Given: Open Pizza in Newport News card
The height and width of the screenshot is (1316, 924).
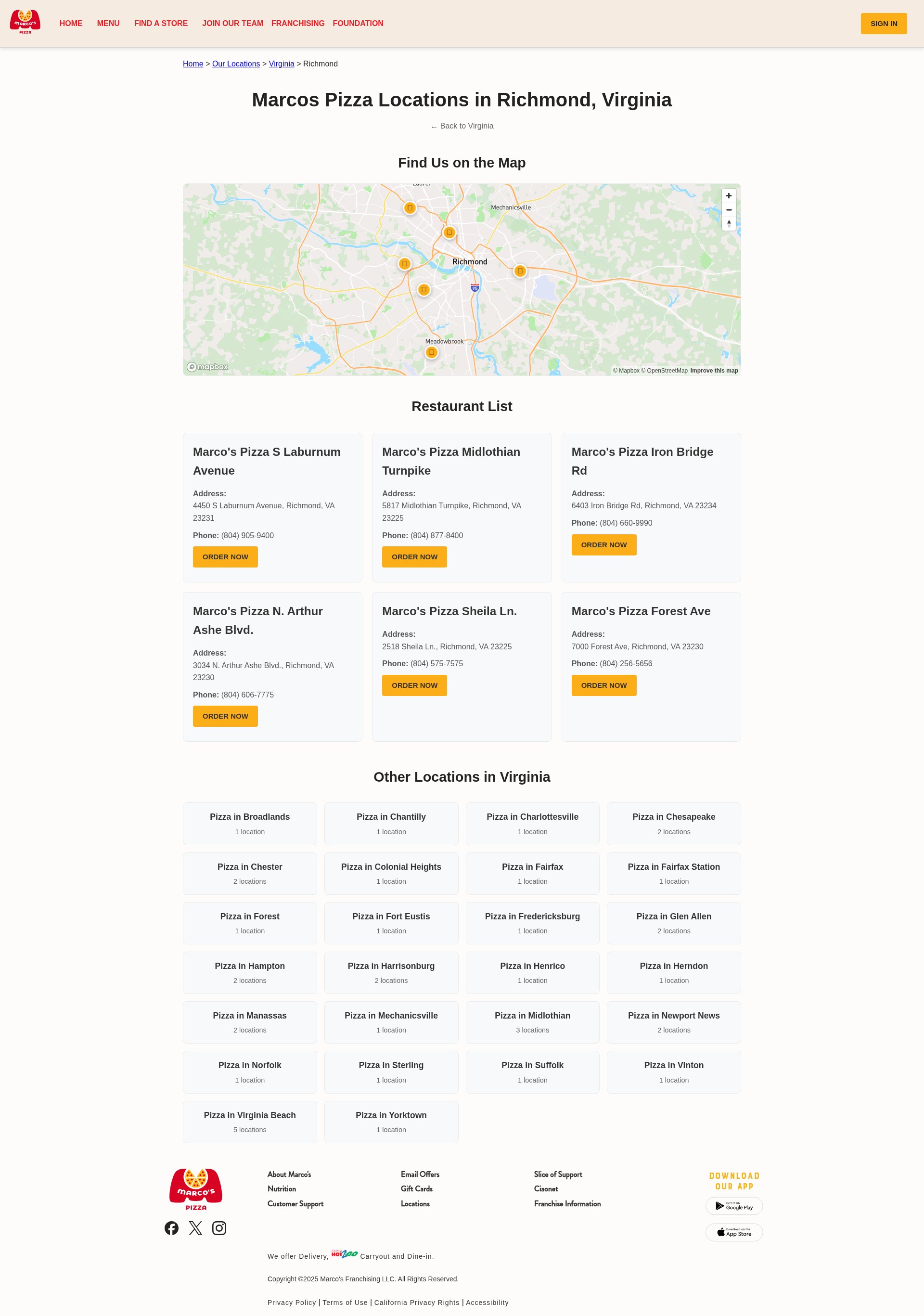Looking at the screenshot, I should tap(674, 1022).
